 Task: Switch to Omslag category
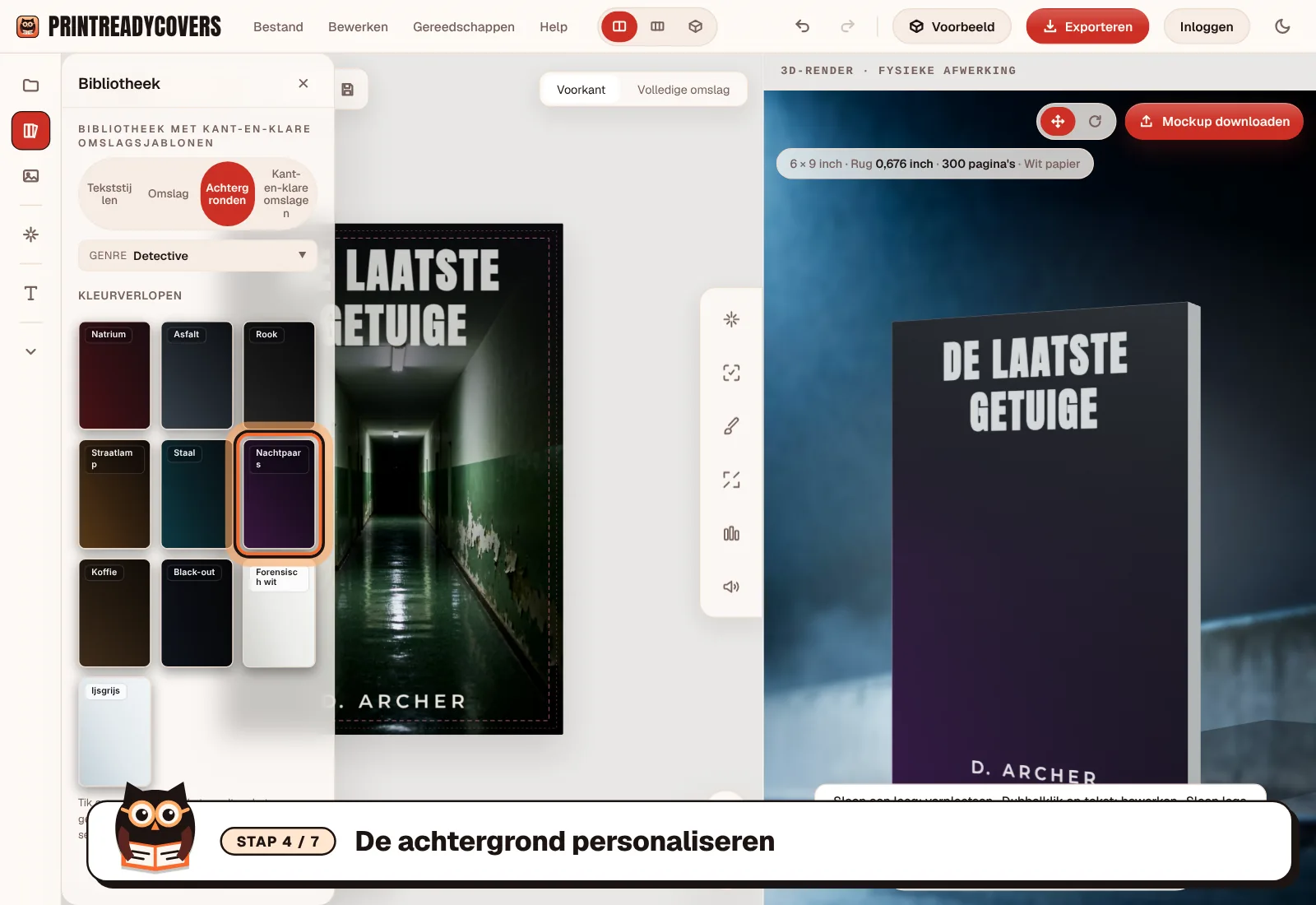168,194
